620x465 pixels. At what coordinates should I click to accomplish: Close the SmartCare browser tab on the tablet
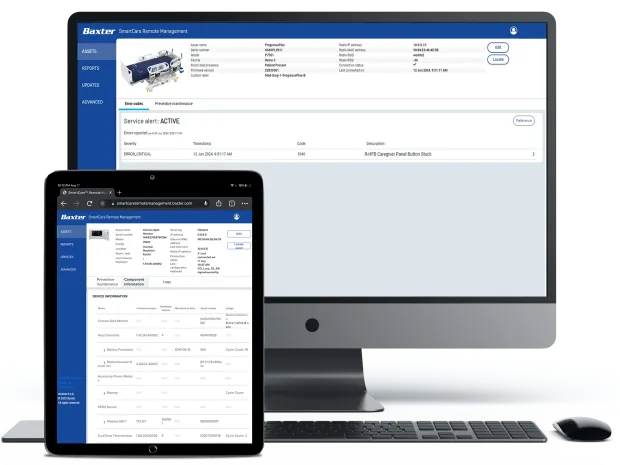111,193
